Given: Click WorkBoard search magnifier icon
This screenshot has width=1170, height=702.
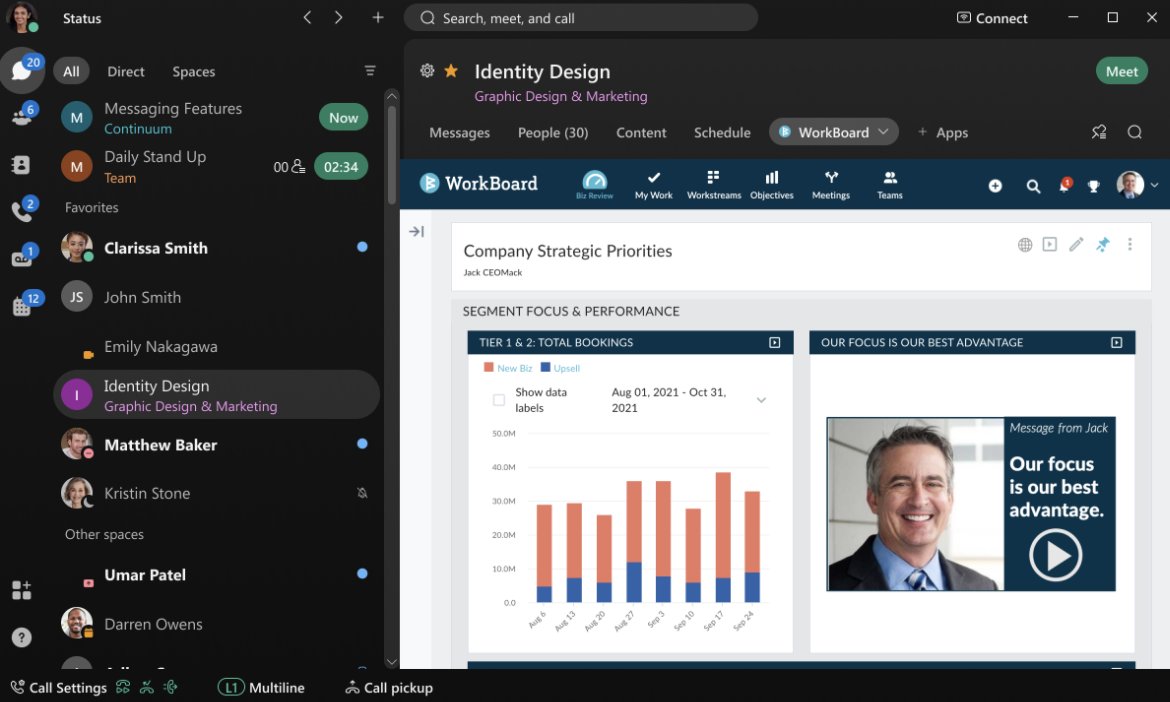Looking at the screenshot, I should click(1033, 186).
